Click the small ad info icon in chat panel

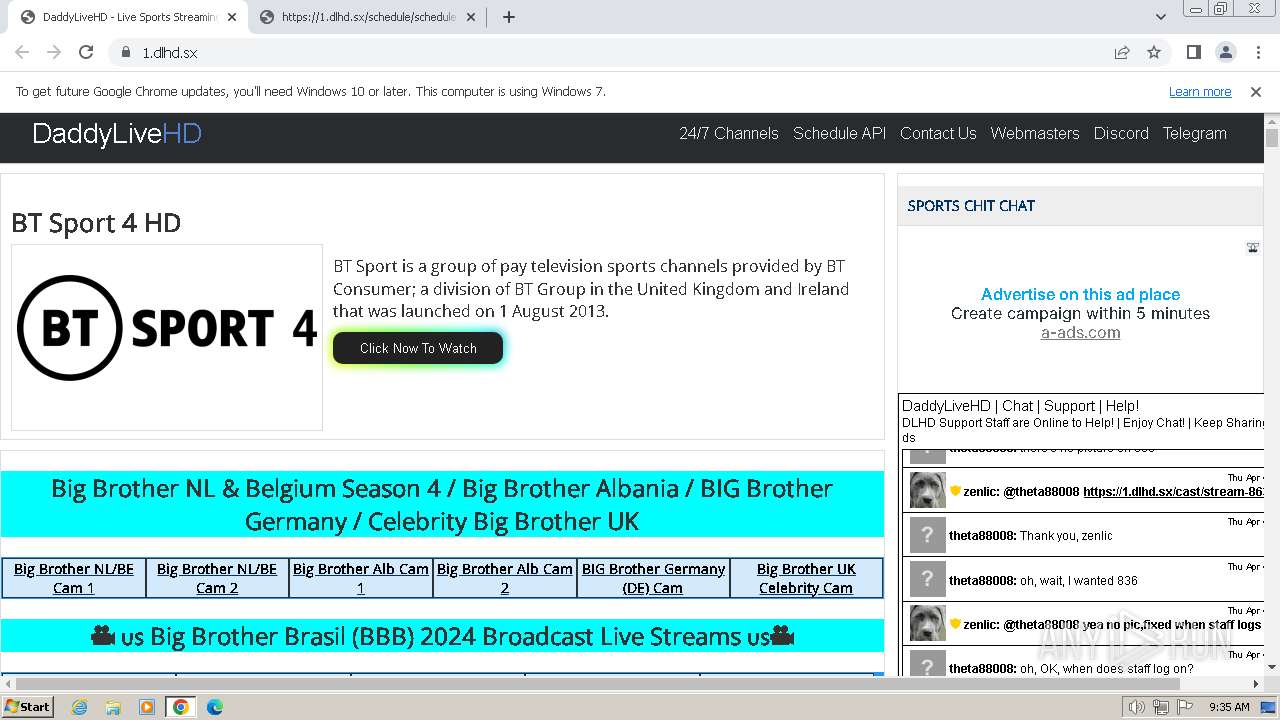pos(1252,248)
